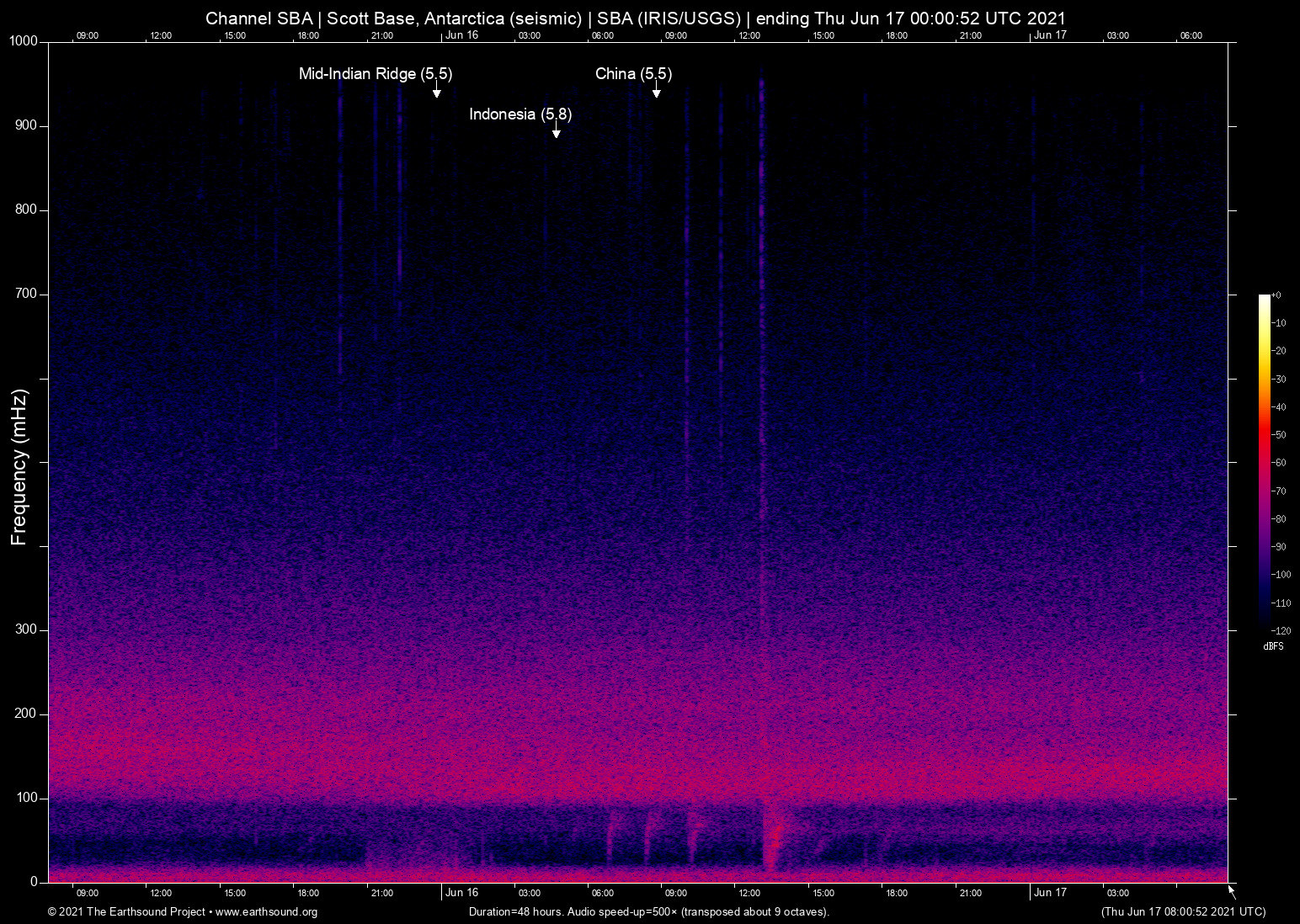Click the arrow marker beneath China (5.5)
The height and width of the screenshot is (924, 1300).
pos(656,91)
